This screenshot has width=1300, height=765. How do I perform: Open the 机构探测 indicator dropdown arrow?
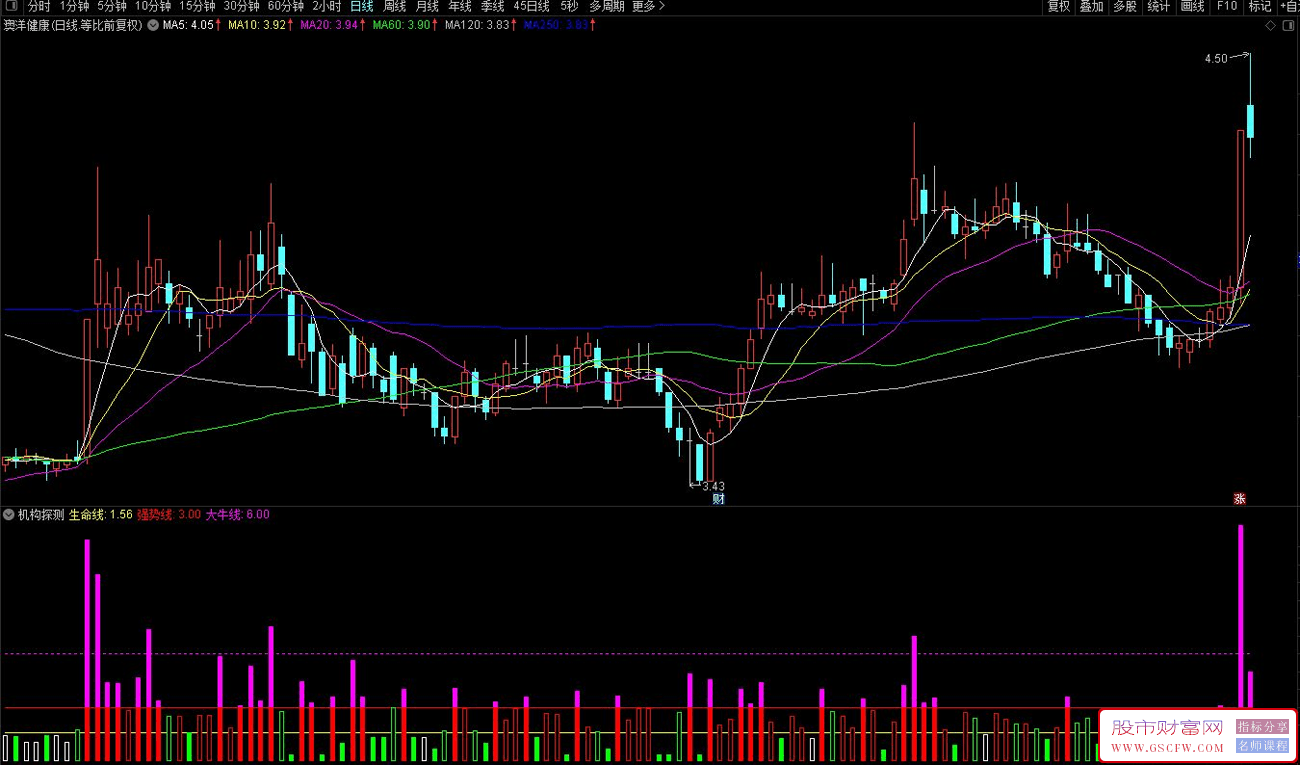tap(9, 515)
